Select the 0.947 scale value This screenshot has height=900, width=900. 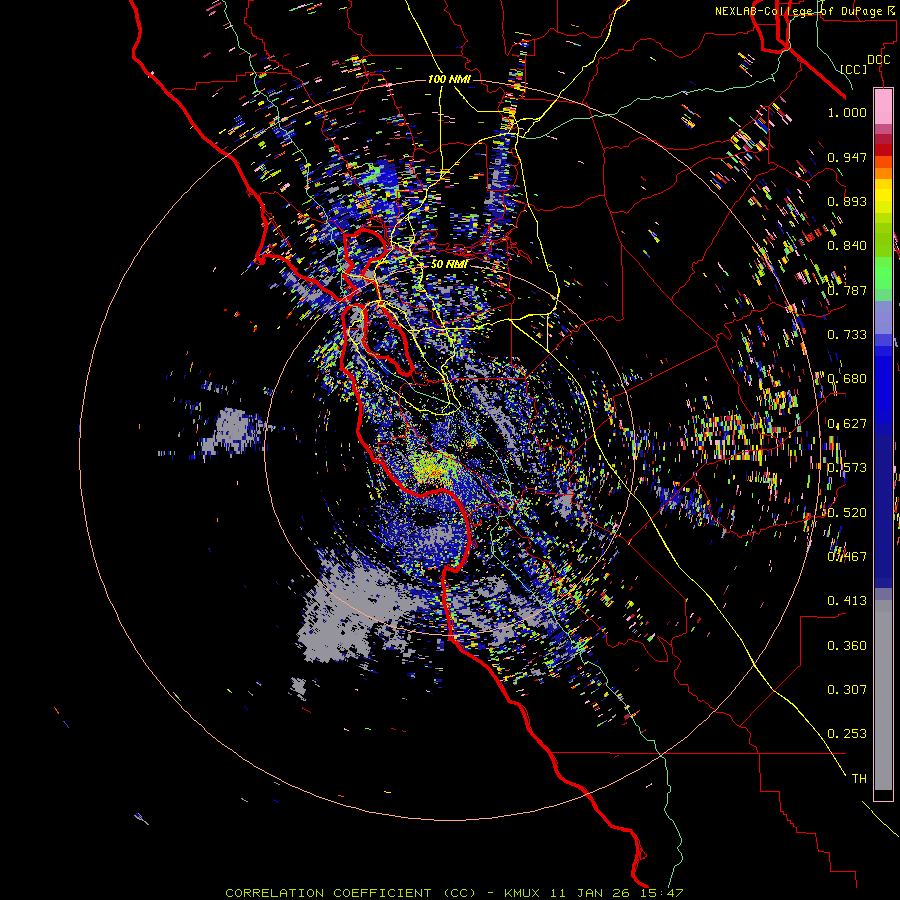click(x=847, y=157)
